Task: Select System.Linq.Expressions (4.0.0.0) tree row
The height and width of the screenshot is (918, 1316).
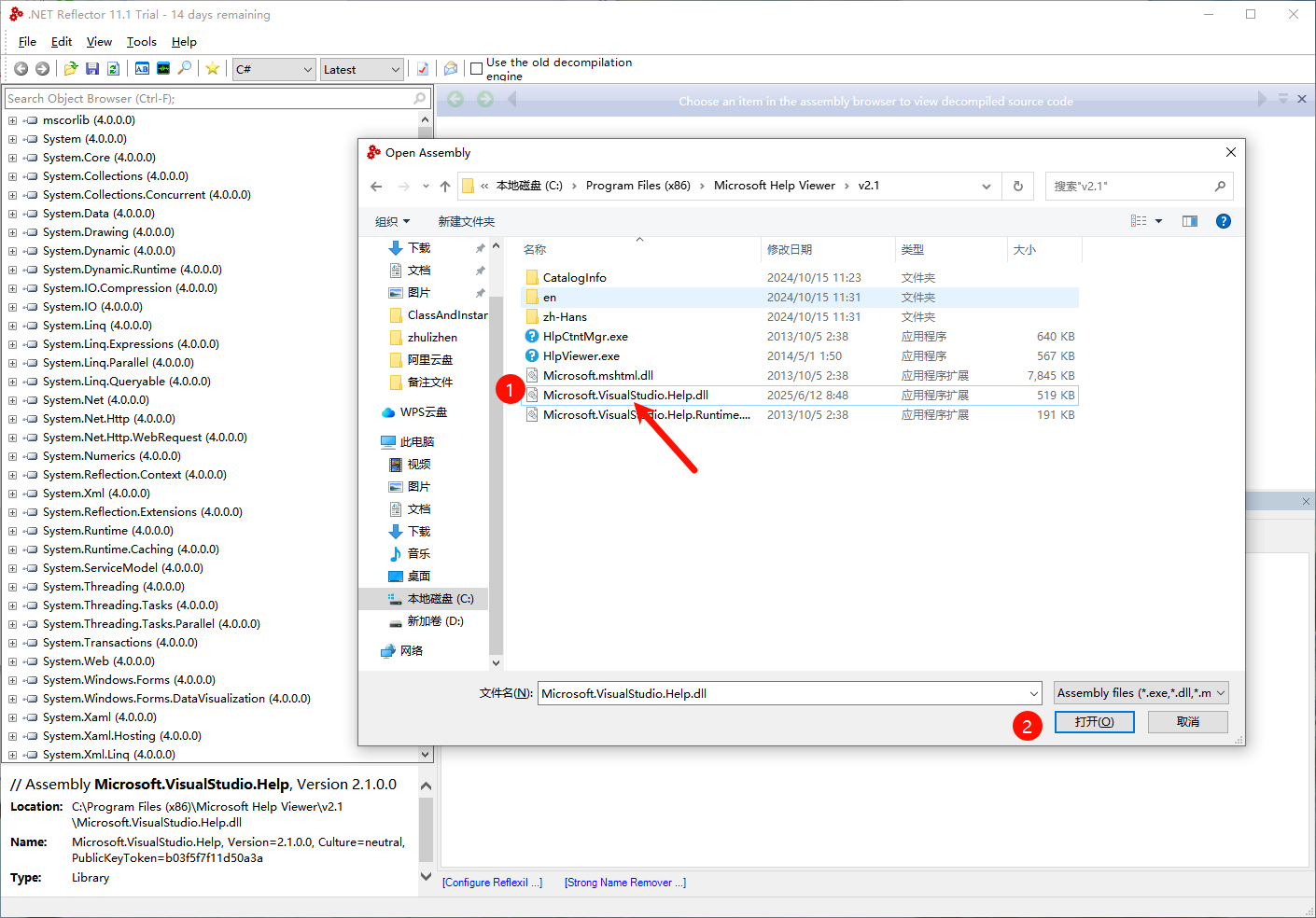Action: coord(131,344)
